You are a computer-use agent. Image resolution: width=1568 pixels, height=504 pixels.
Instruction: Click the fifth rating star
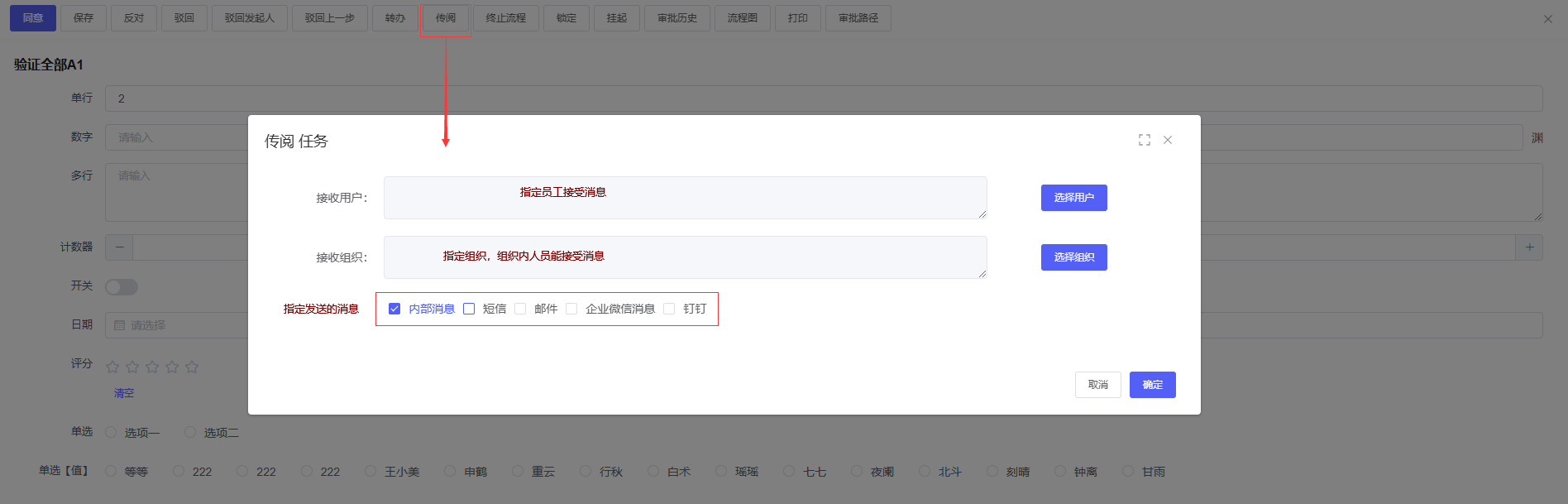click(192, 367)
